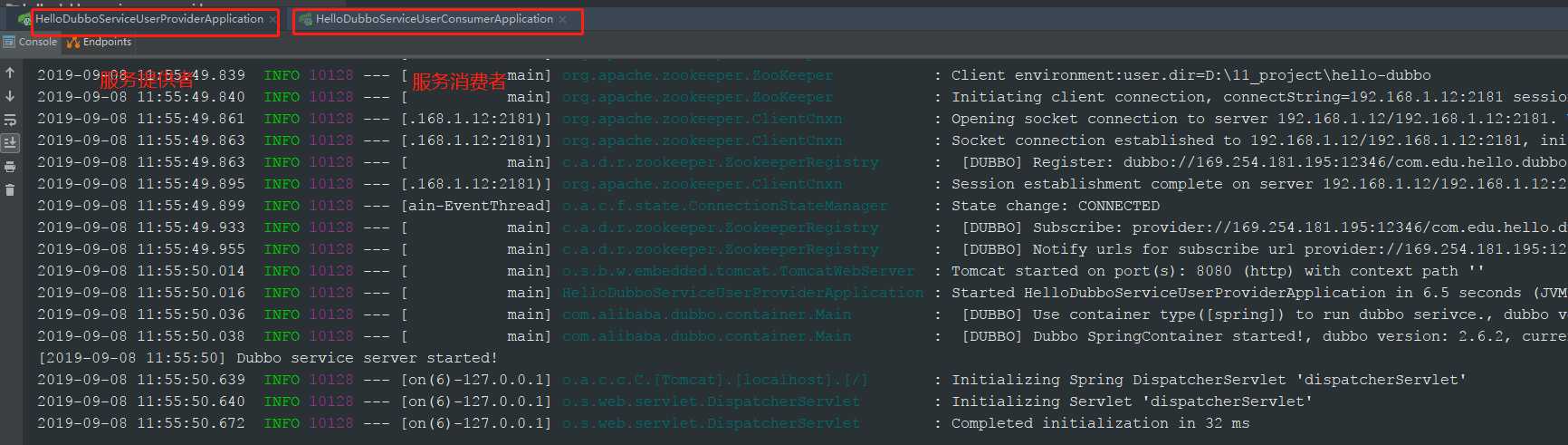Click the Down the Stack Trace arrow icon

click(10, 96)
